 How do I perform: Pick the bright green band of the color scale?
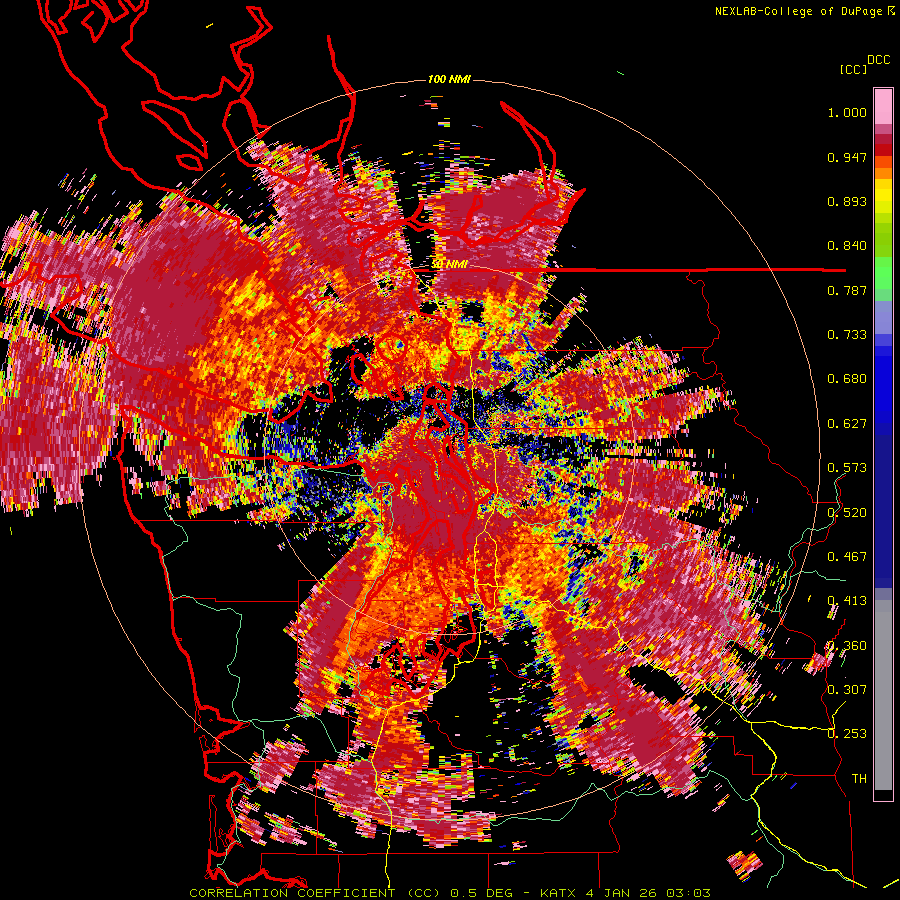(x=883, y=273)
